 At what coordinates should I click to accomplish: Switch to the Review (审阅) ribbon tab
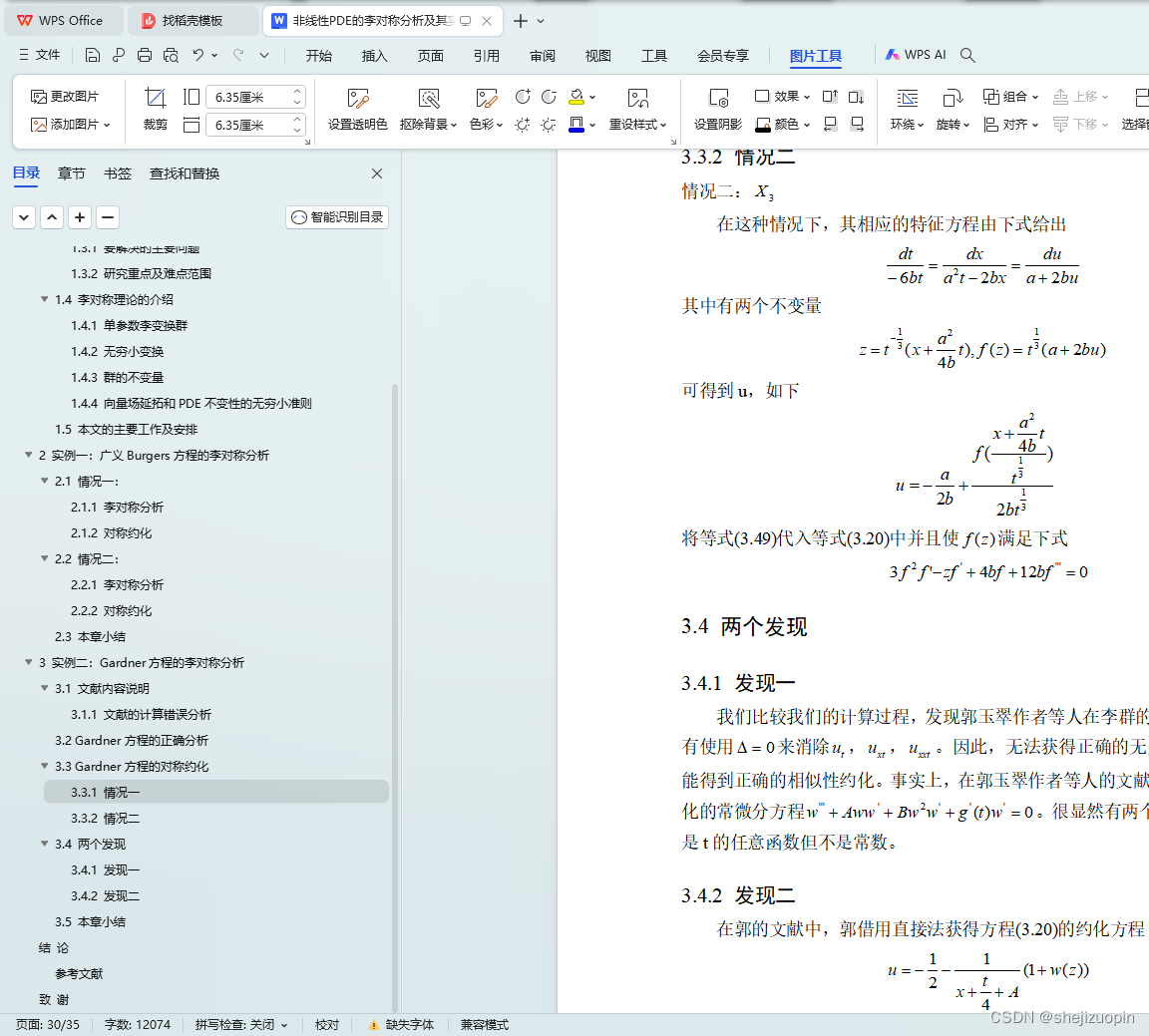tap(543, 56)
